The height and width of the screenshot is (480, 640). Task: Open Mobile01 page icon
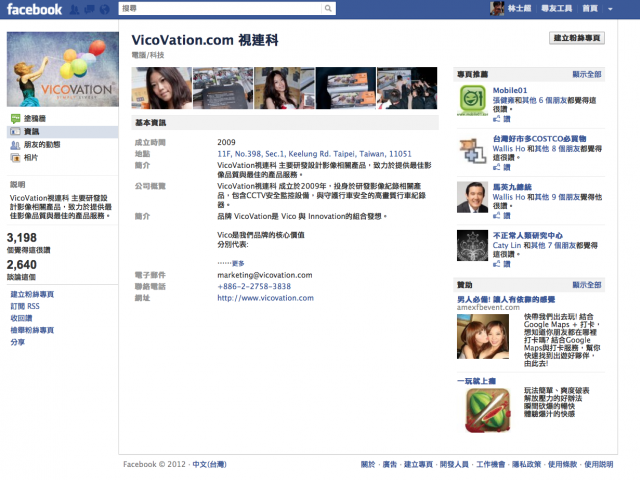pyautogui.click(x=472, y=100)
